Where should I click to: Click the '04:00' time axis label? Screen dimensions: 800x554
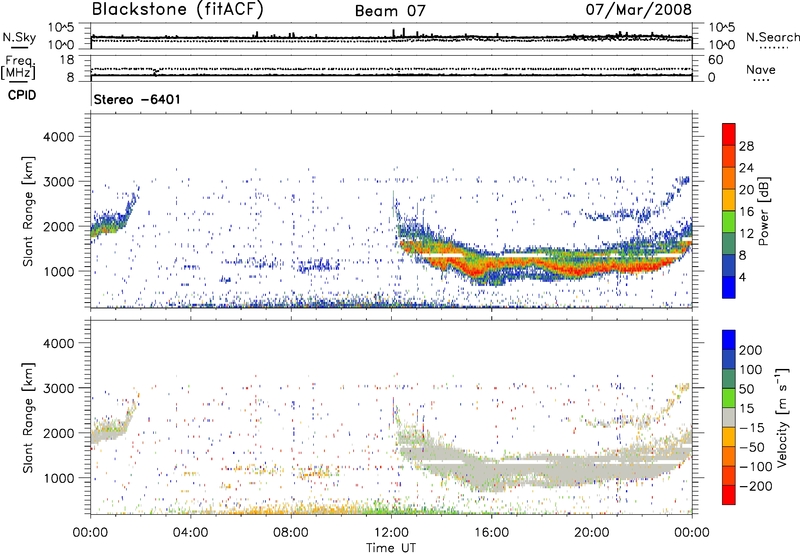pyautogui.click(x=190, y=533)
